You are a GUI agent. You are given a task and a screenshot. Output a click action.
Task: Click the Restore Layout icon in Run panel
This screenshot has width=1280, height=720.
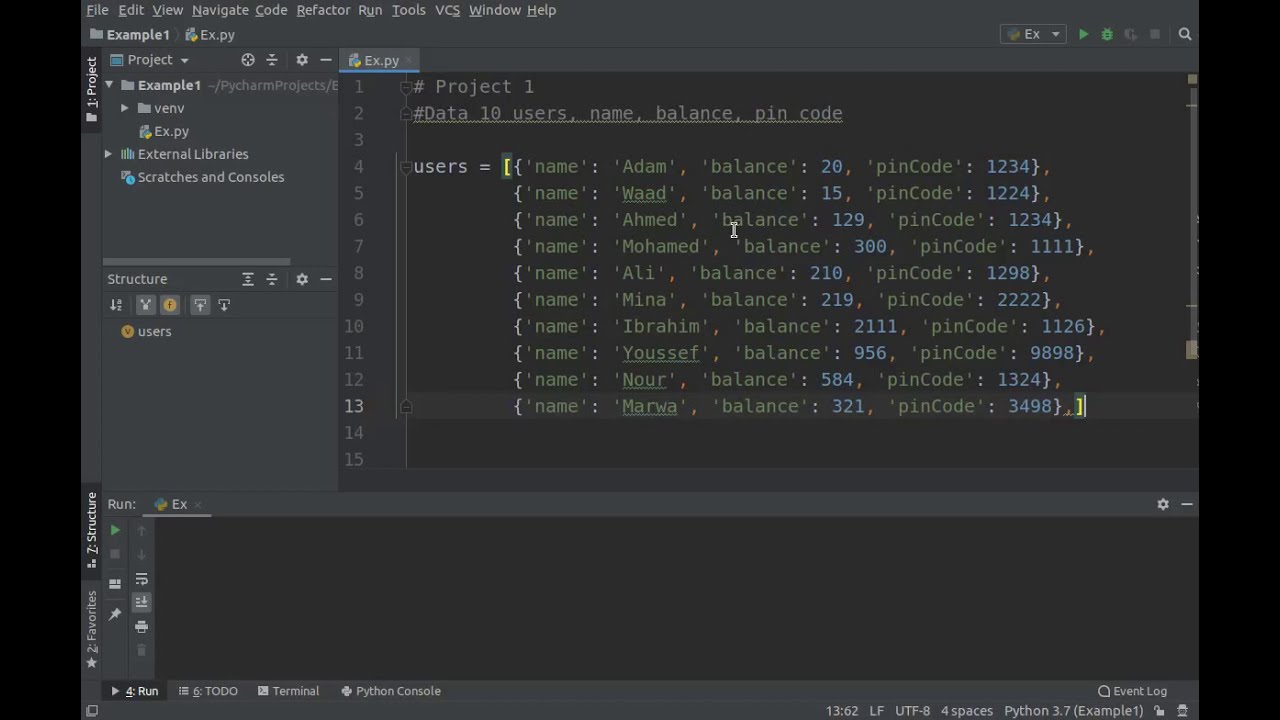click(115, 584)
